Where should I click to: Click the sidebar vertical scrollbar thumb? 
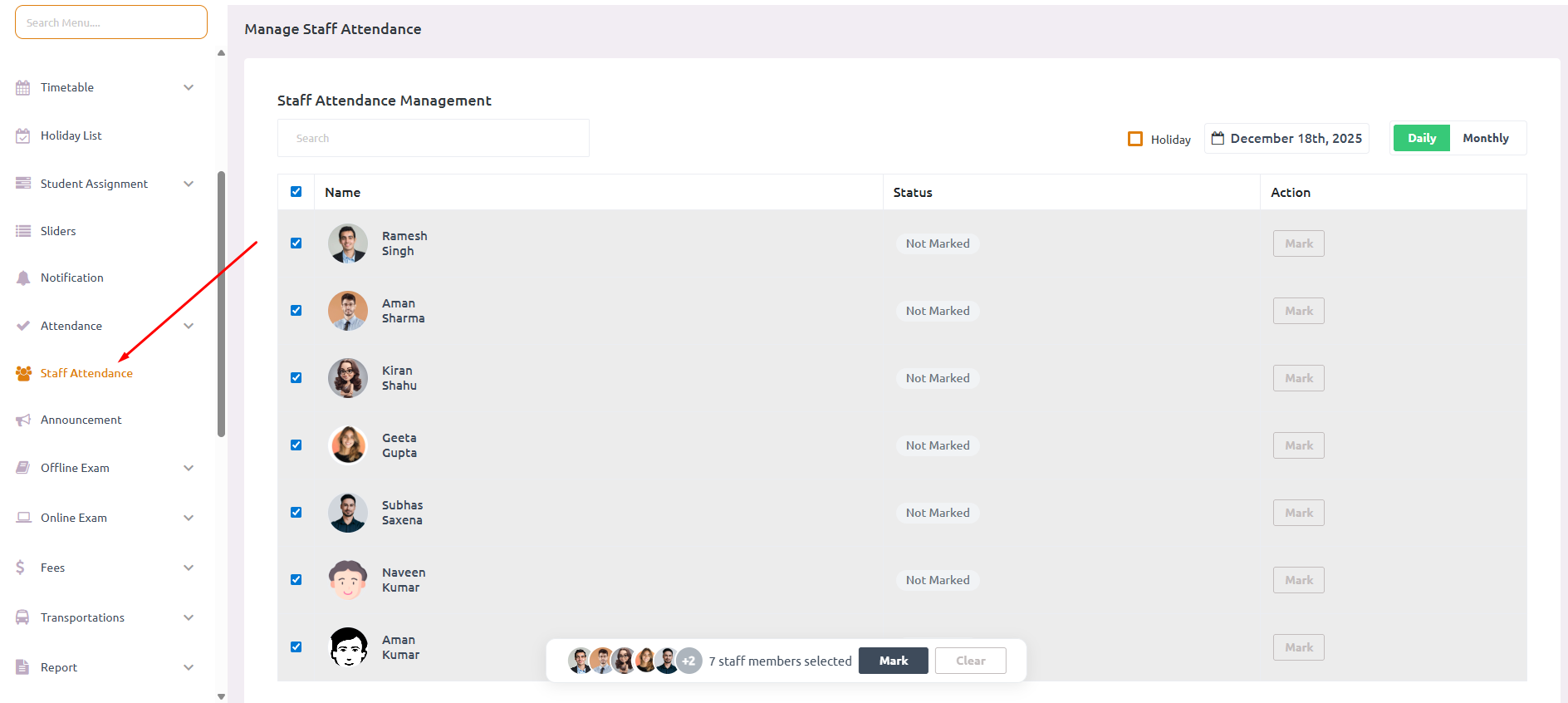[221, 303]
